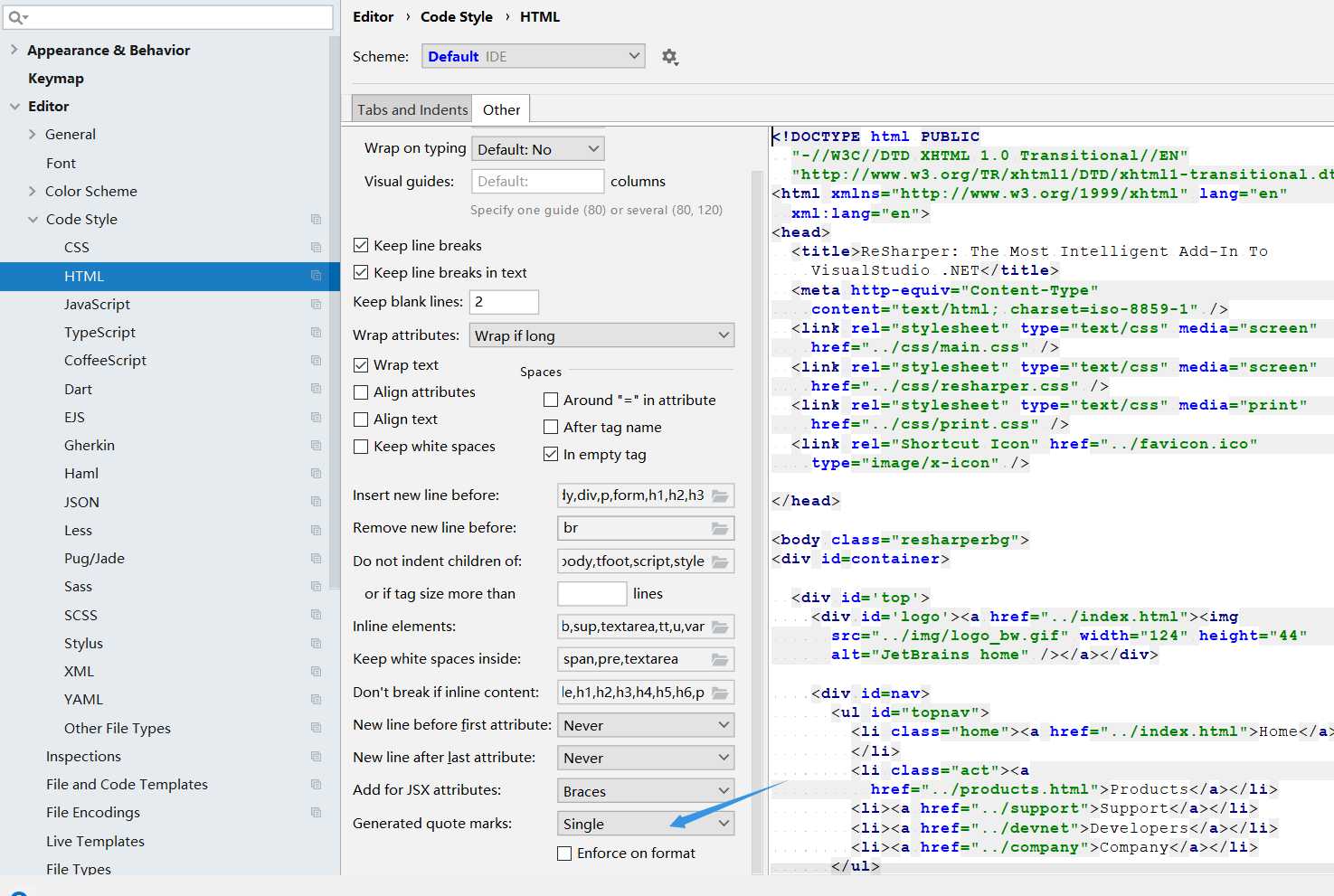Uncheck Keep line breaks in text

tap(361, 272)
